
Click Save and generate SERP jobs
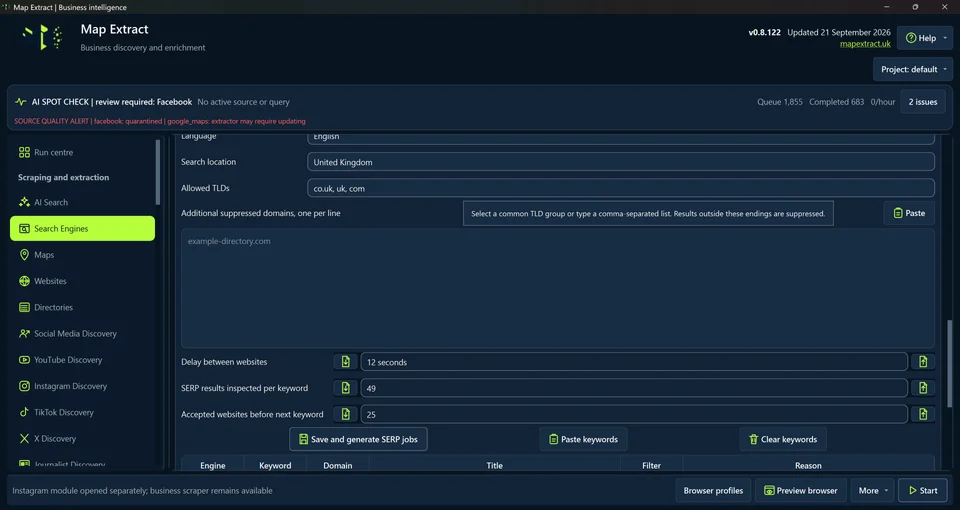[x=358, y=439]
